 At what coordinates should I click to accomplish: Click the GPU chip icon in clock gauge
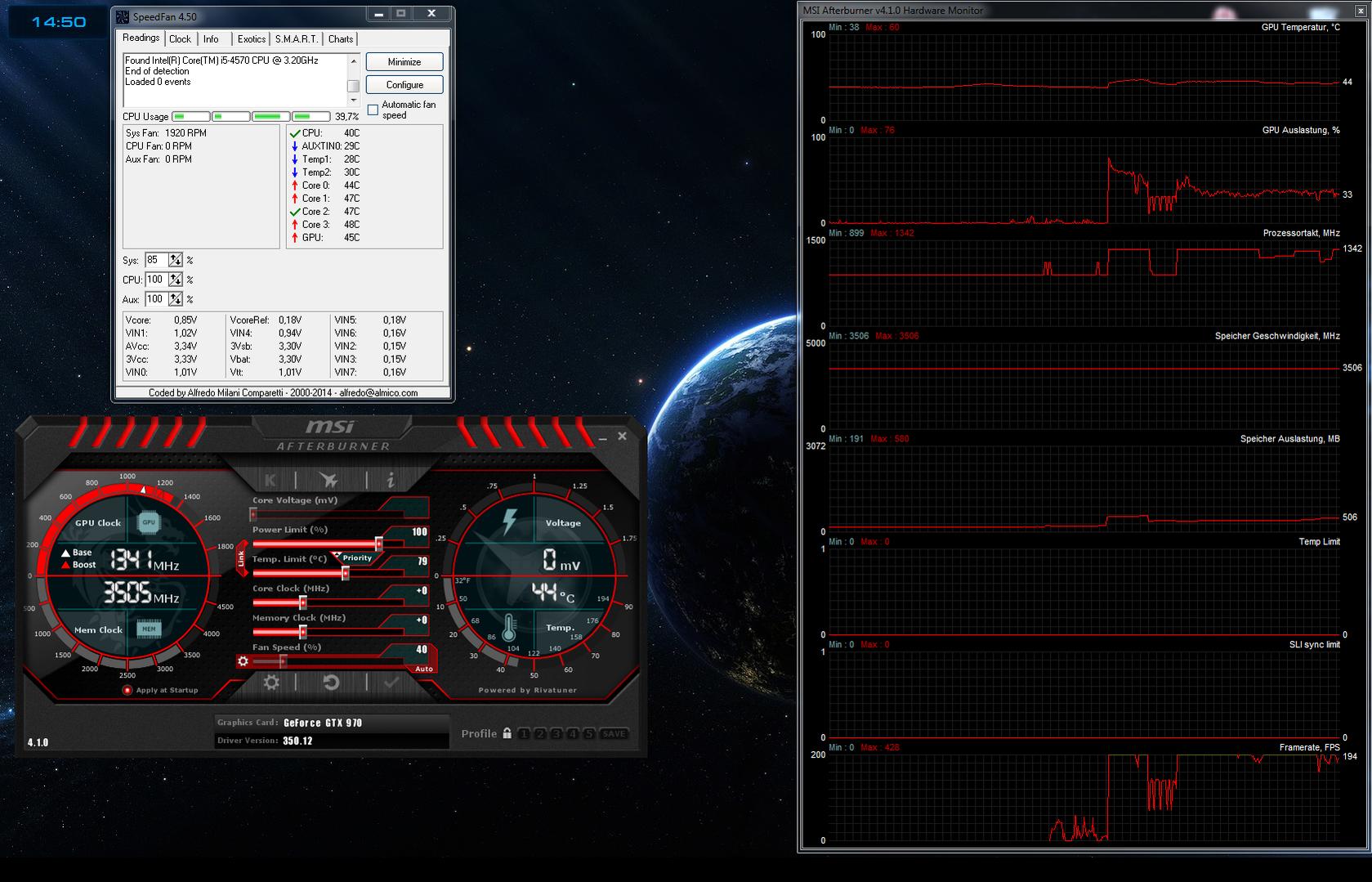click(149, 522)
